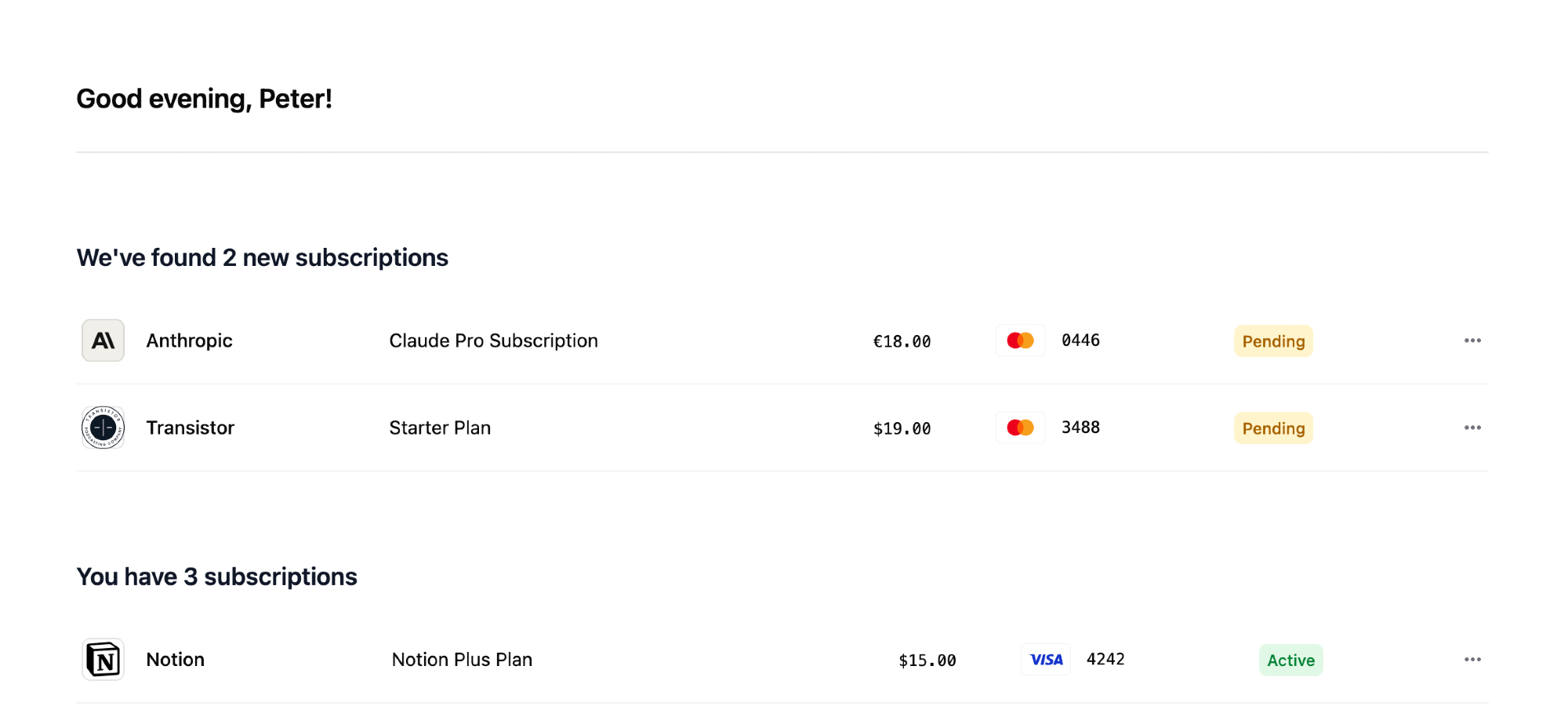1568x717 pixels.
Task: Open more options for Anthropic subscription
Action: pyautogui.click(x=1472, y=340)
